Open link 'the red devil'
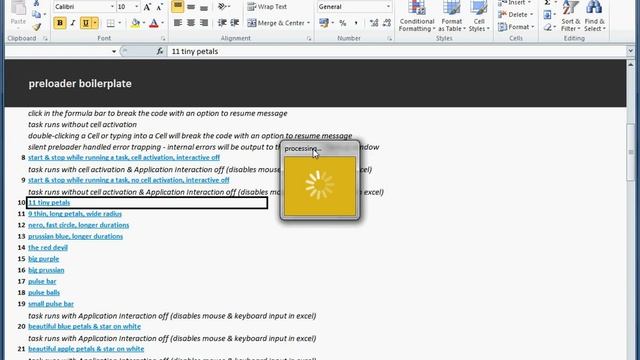Screen dimensions: 640x360 coord(48,247)
